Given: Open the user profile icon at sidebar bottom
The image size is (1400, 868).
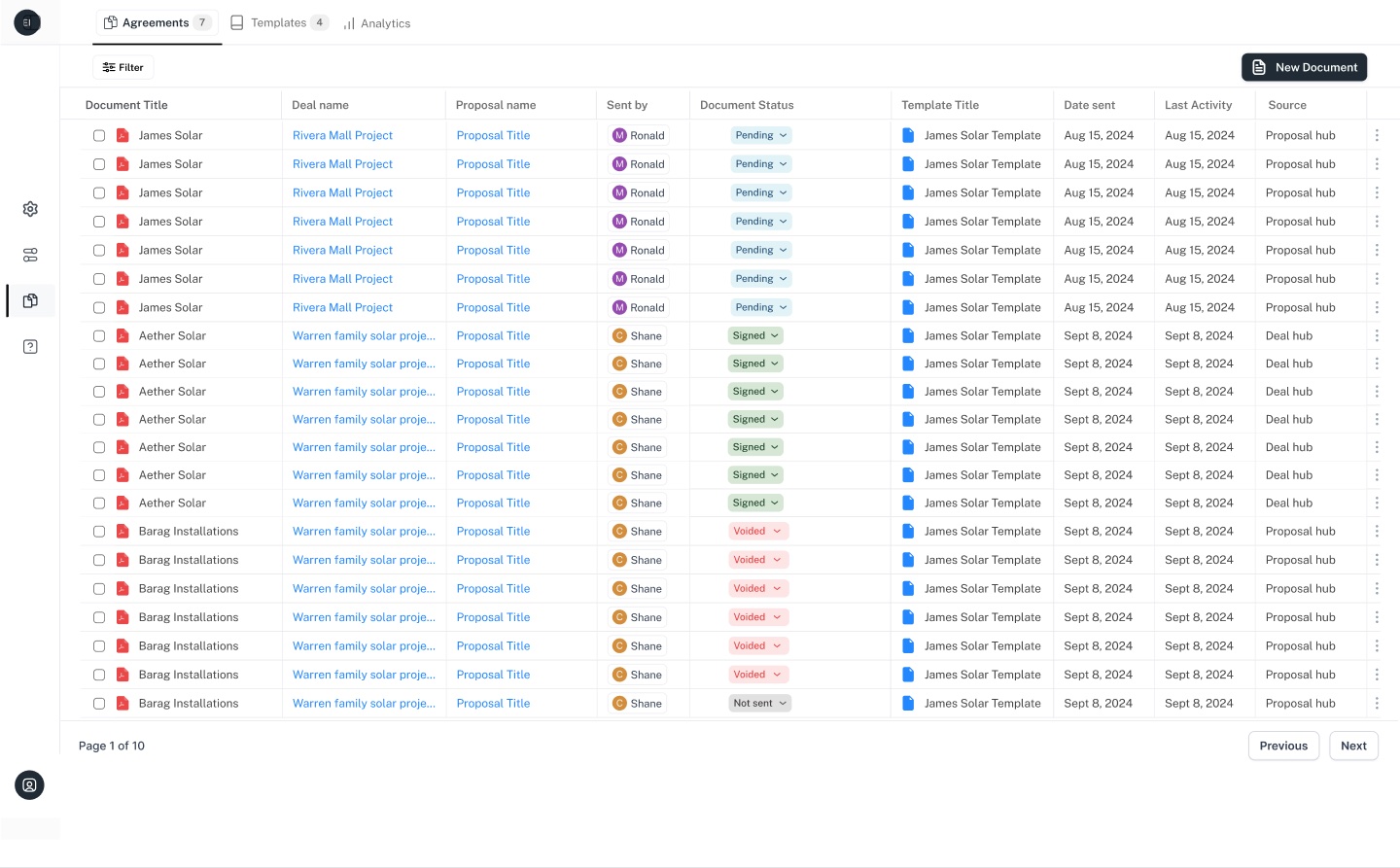Looking at the screenshot, I should pyautogui.click(x=29, y=785).
